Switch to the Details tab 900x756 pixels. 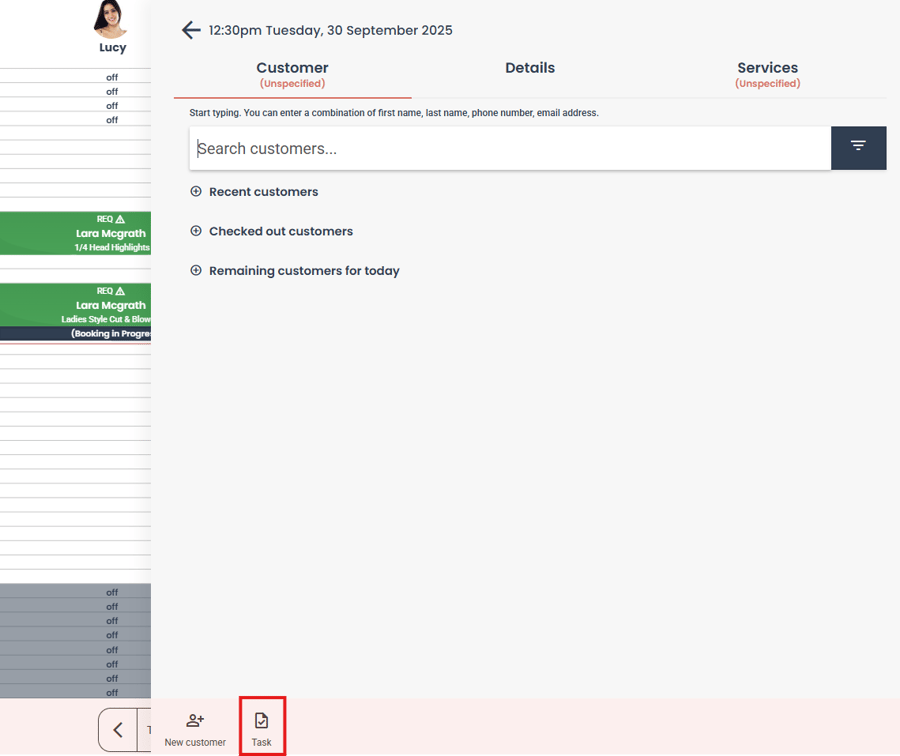click(x=530, y=68)
